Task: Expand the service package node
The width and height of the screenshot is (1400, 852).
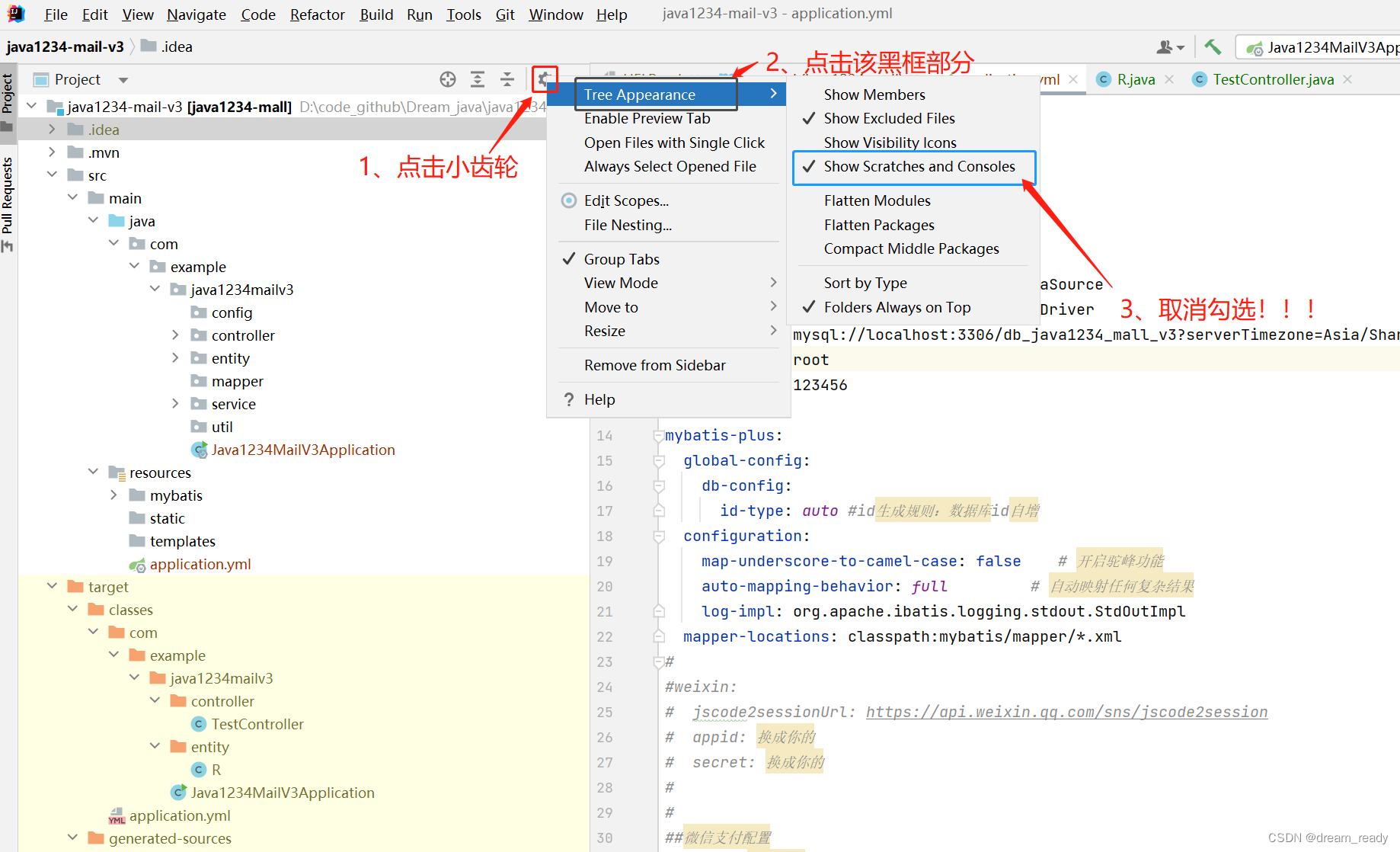Action: pos(175,404)
